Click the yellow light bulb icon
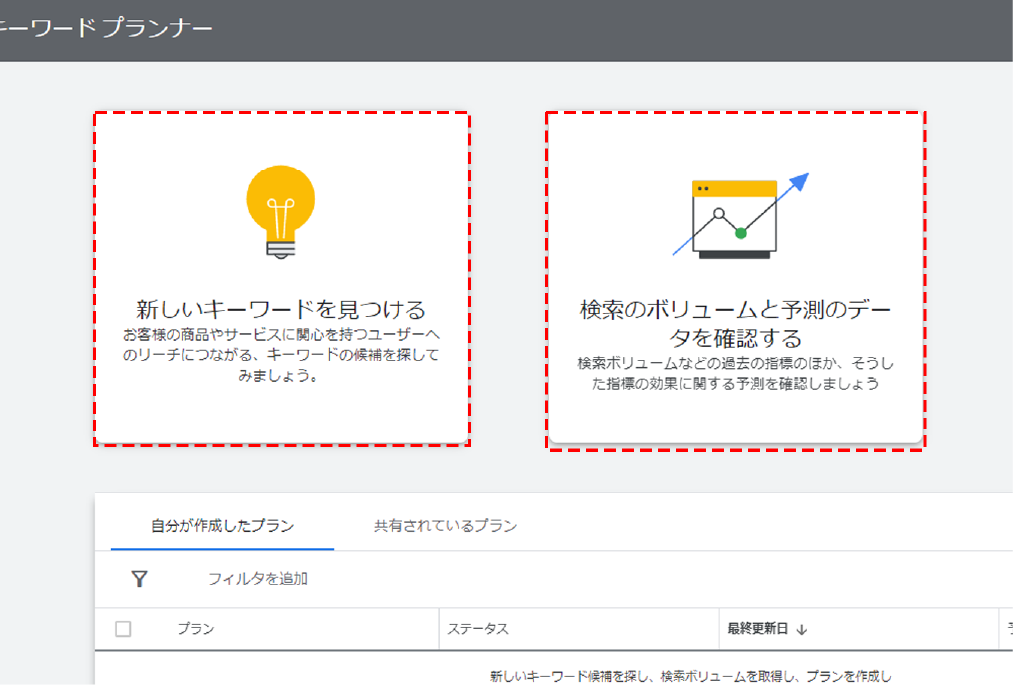Viewport: 1013px width, 685px height. [x=280, y=212]
